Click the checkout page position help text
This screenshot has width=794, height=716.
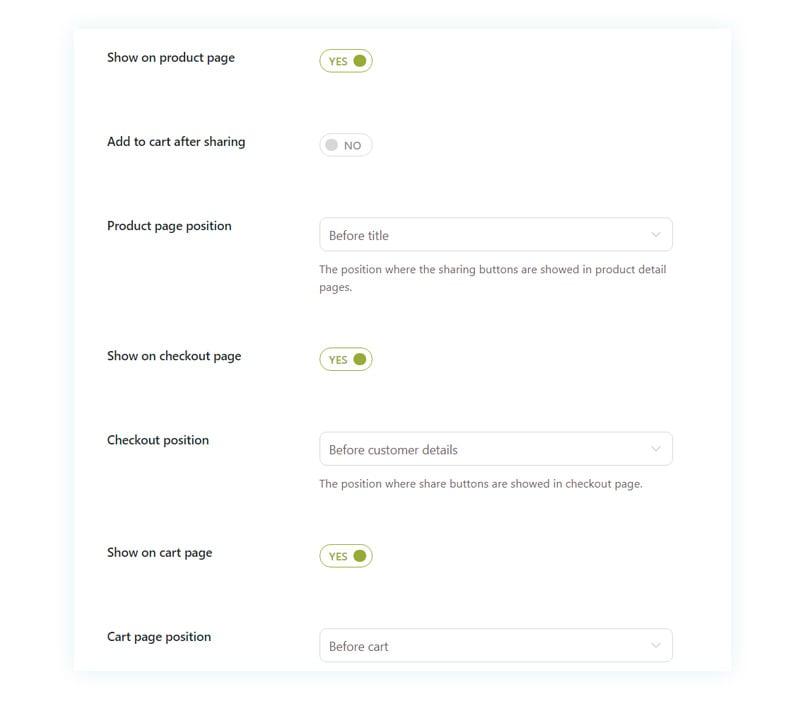481,484
